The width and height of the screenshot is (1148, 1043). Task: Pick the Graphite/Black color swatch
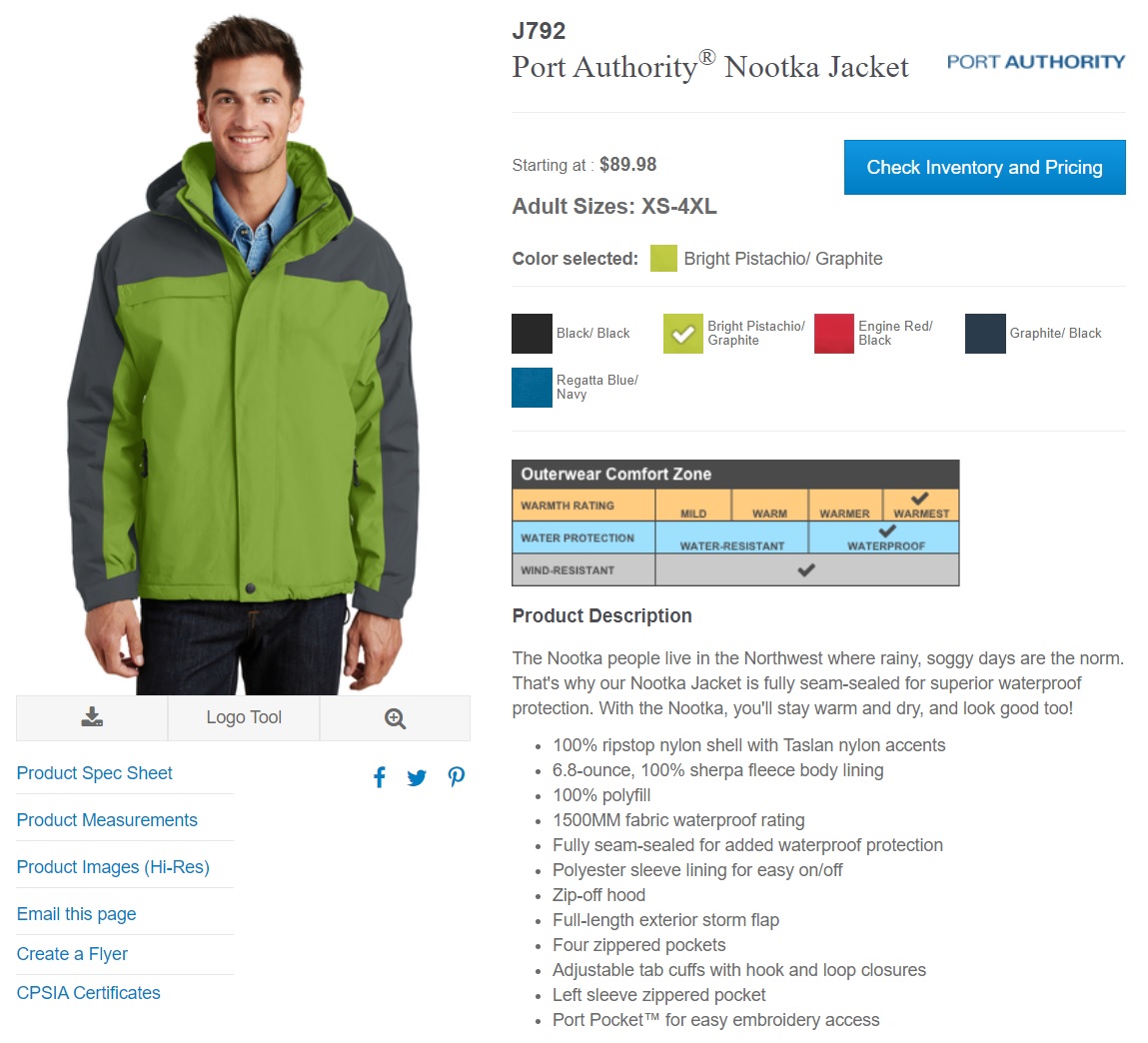985,333
